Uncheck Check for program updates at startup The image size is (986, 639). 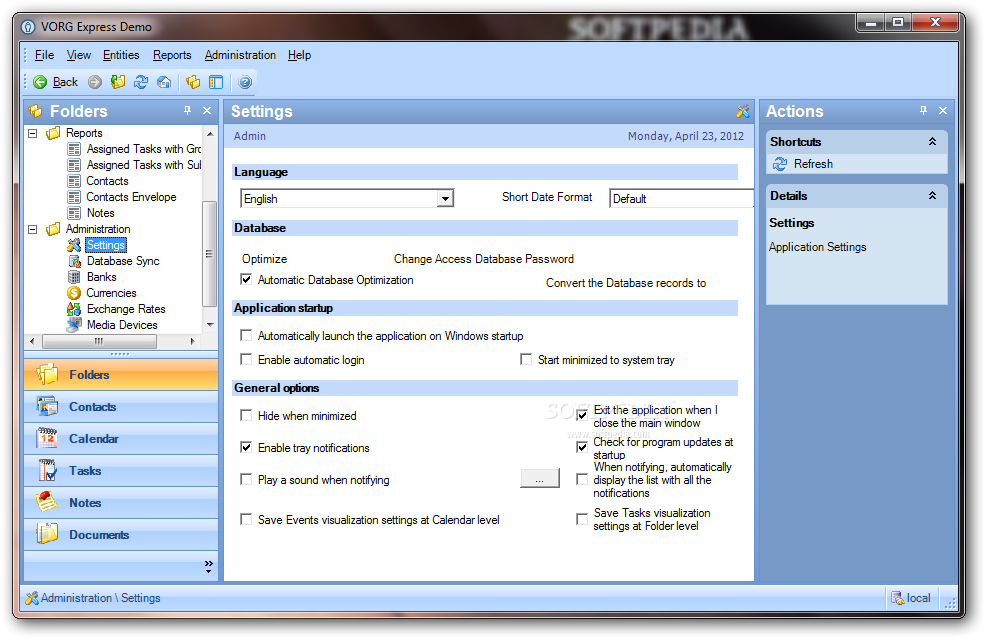coord(582,448)
